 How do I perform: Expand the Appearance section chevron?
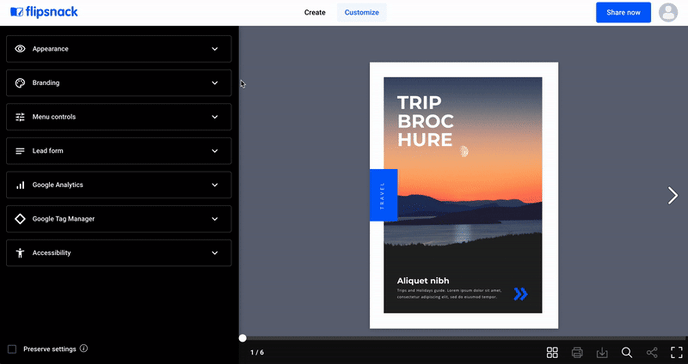[215, 49]
